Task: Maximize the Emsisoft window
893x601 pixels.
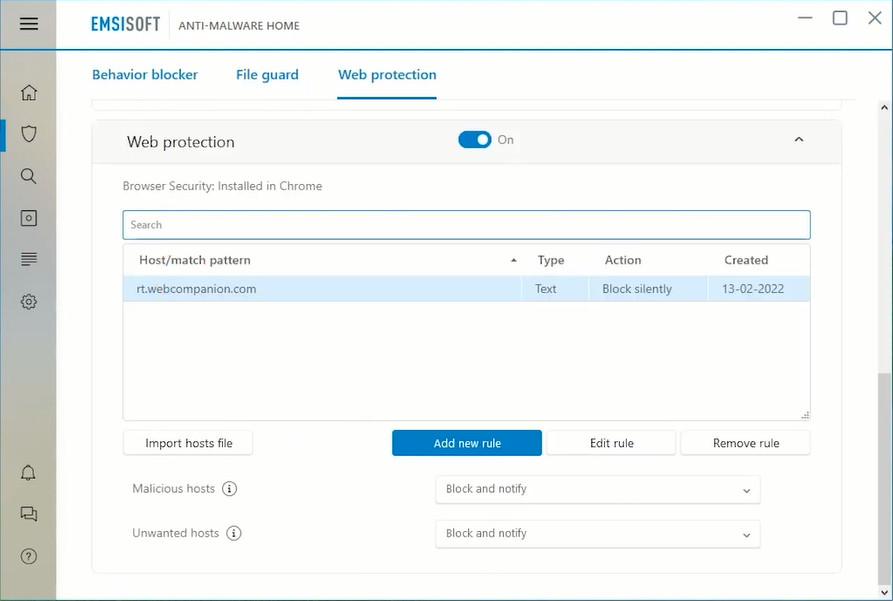Action: tap(840, 18)
